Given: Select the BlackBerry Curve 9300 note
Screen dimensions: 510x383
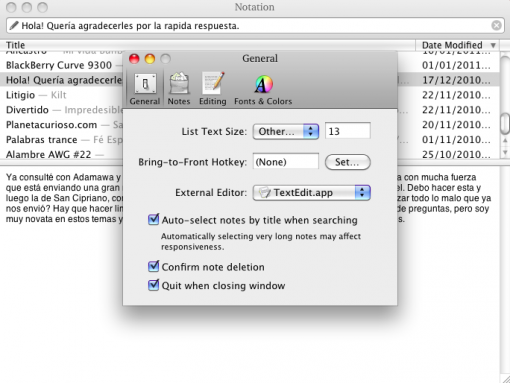Looking at the screenshot, I should pyautogui.click(x=59, y=65).
